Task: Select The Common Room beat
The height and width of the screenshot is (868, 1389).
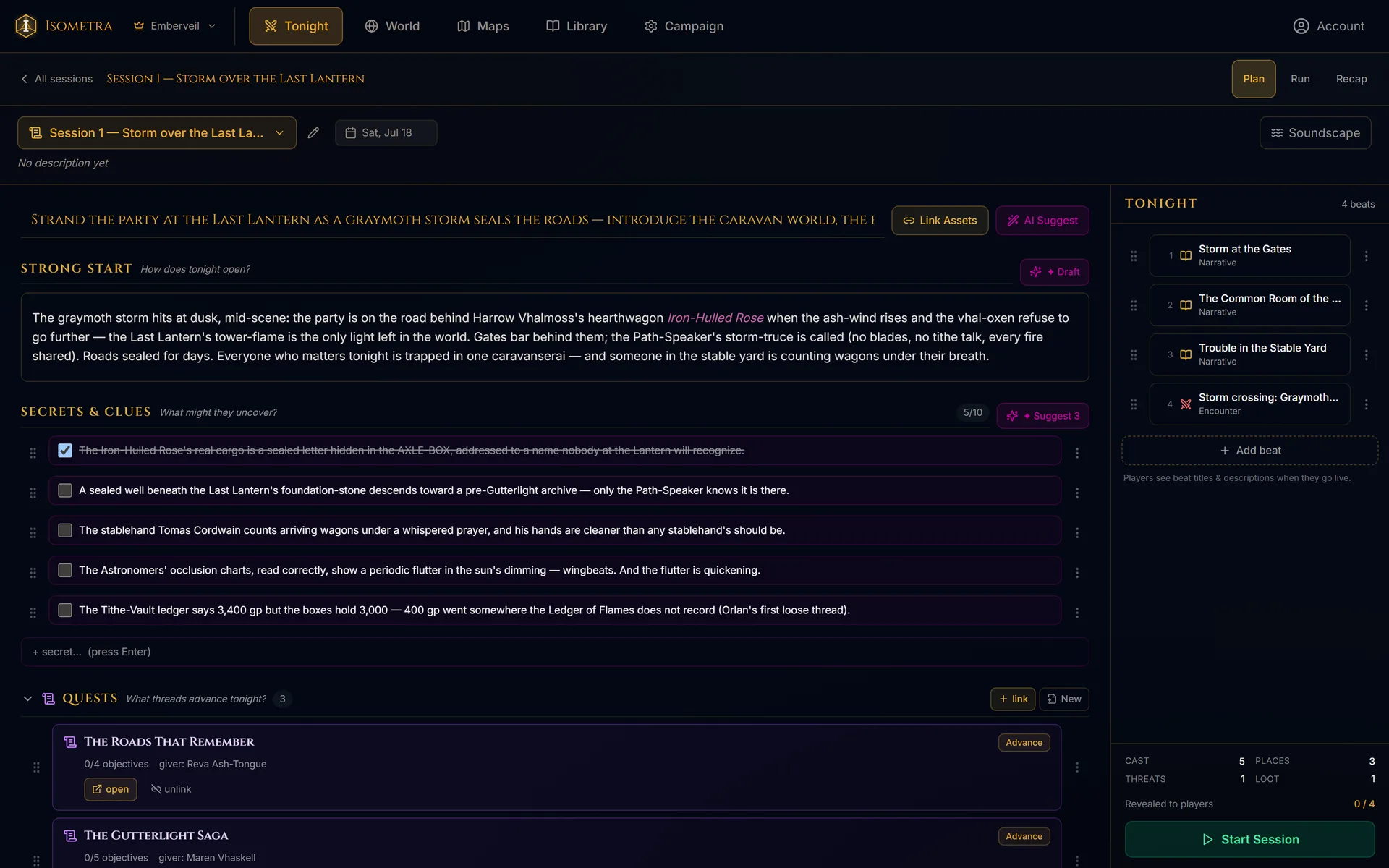Action: coord(1249,305)
